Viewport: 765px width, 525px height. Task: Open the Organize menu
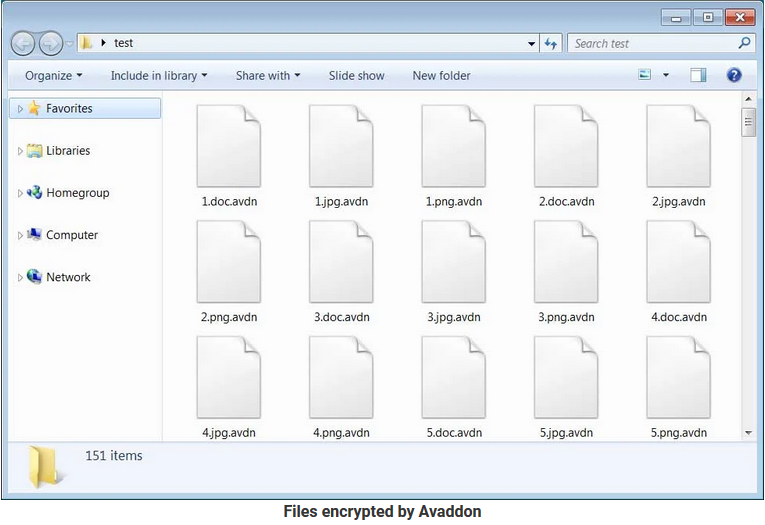click(54, 76)
